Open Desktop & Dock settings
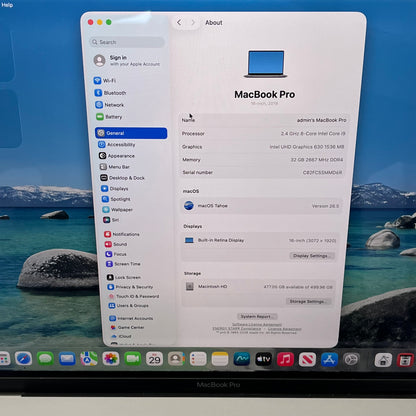The image size is (416, 416). click(123, 178)
